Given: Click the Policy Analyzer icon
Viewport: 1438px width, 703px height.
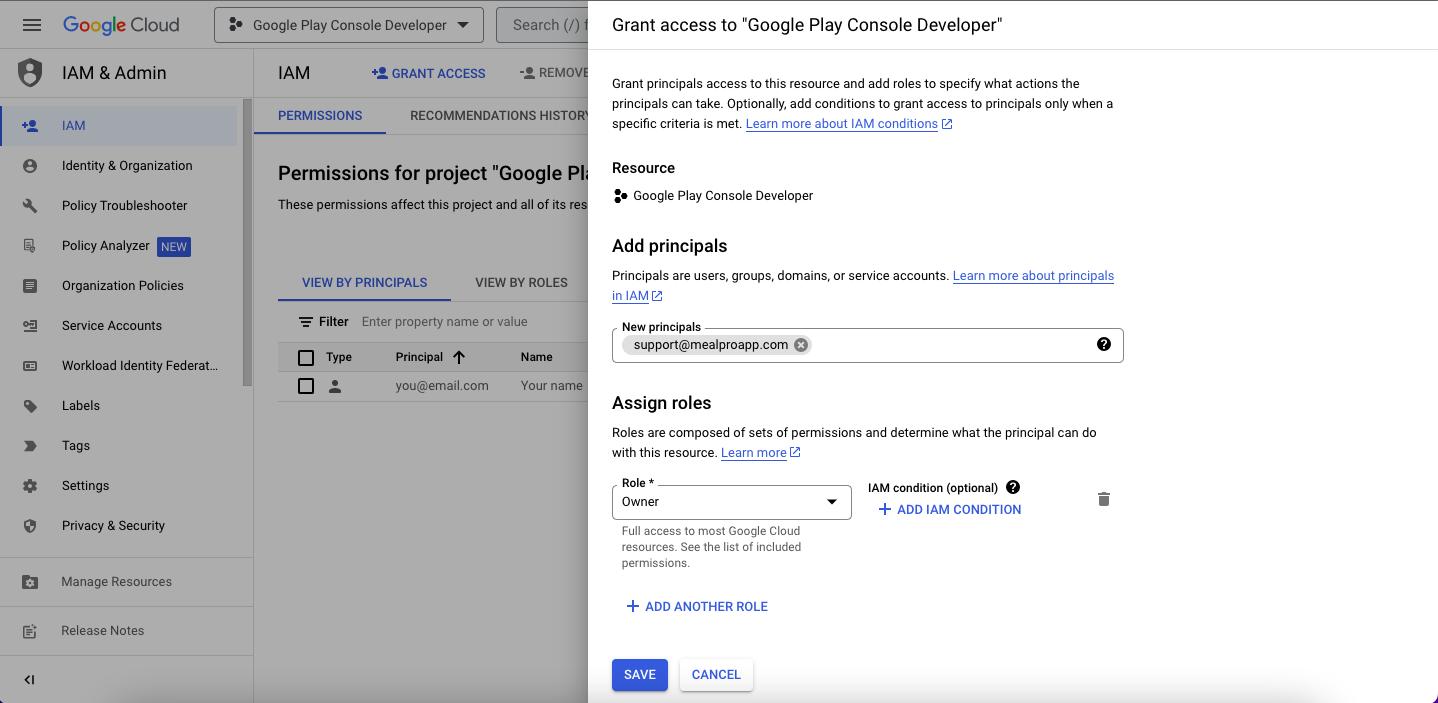Looking at the screenshot, I should click(30, 246).
